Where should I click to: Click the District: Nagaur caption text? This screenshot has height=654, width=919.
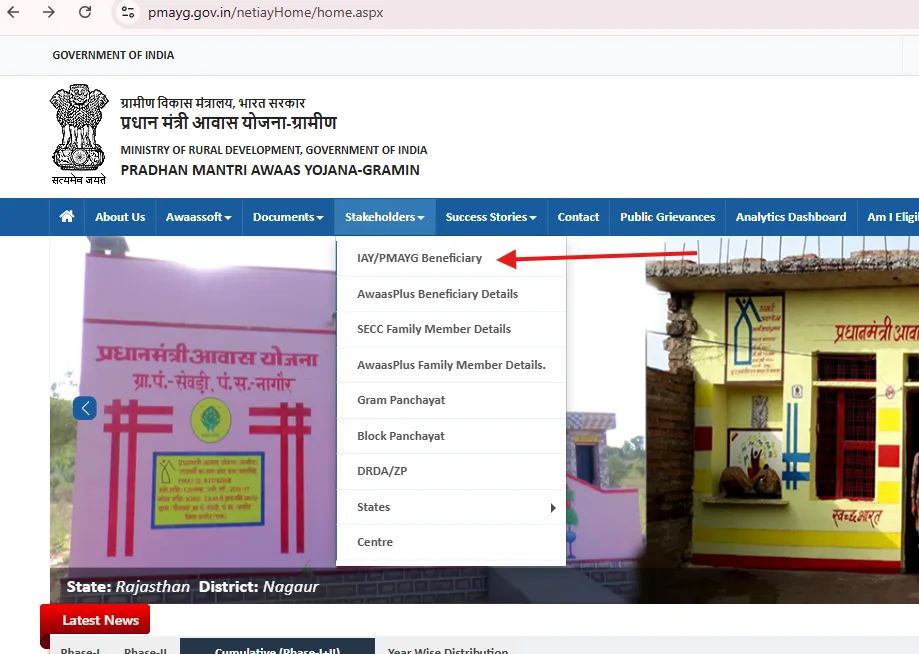coord(258,587)
